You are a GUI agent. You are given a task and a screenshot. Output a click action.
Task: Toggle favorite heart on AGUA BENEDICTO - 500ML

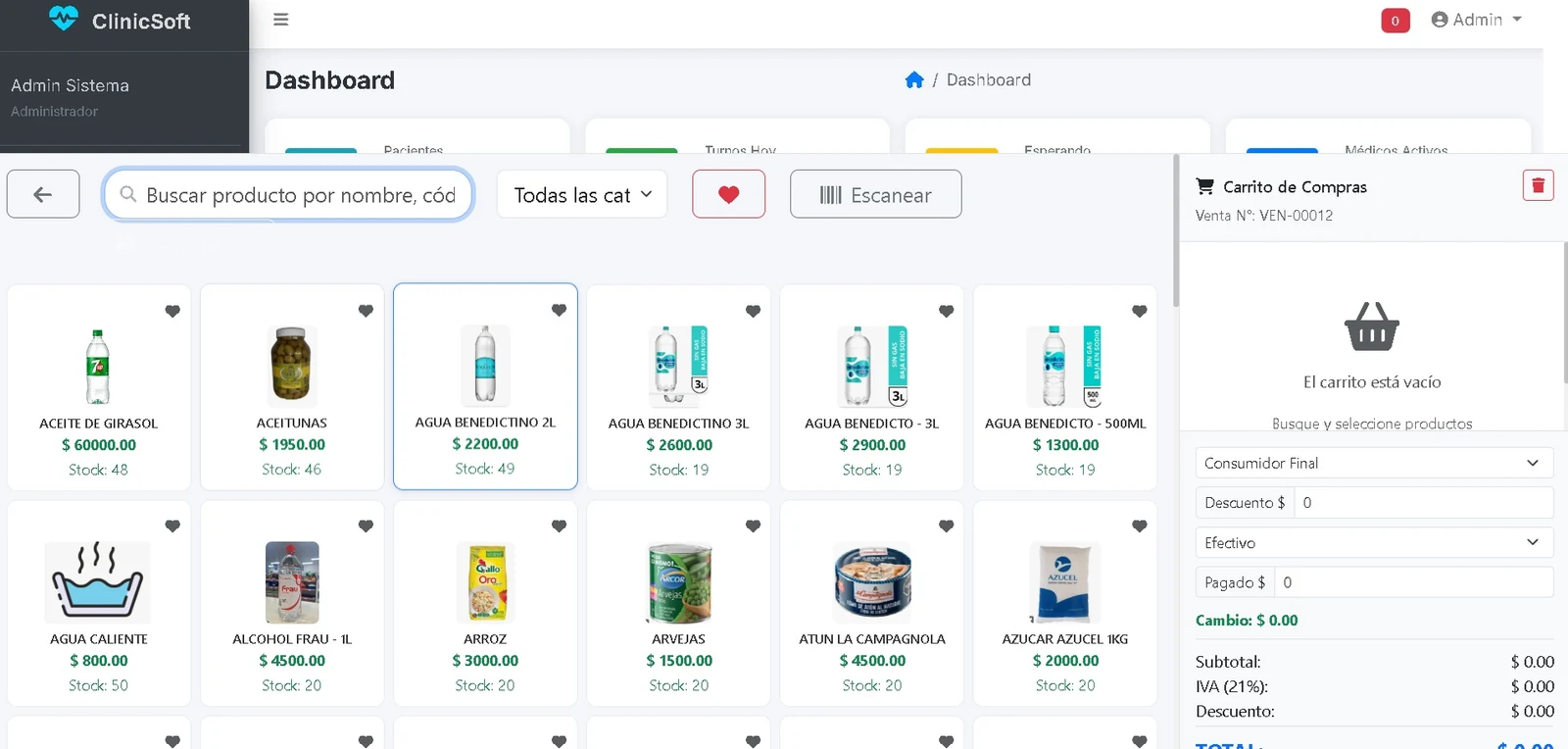[1139, 311]
